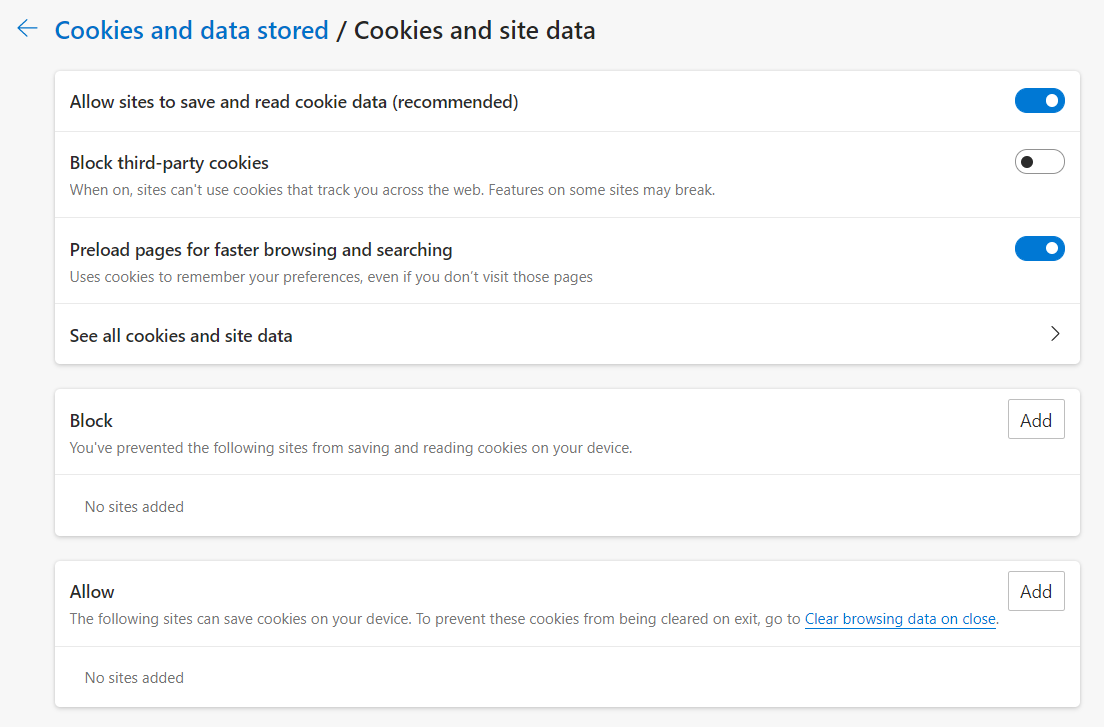
Task: Click "No sites added" under Allow
Action: (134, 677)
